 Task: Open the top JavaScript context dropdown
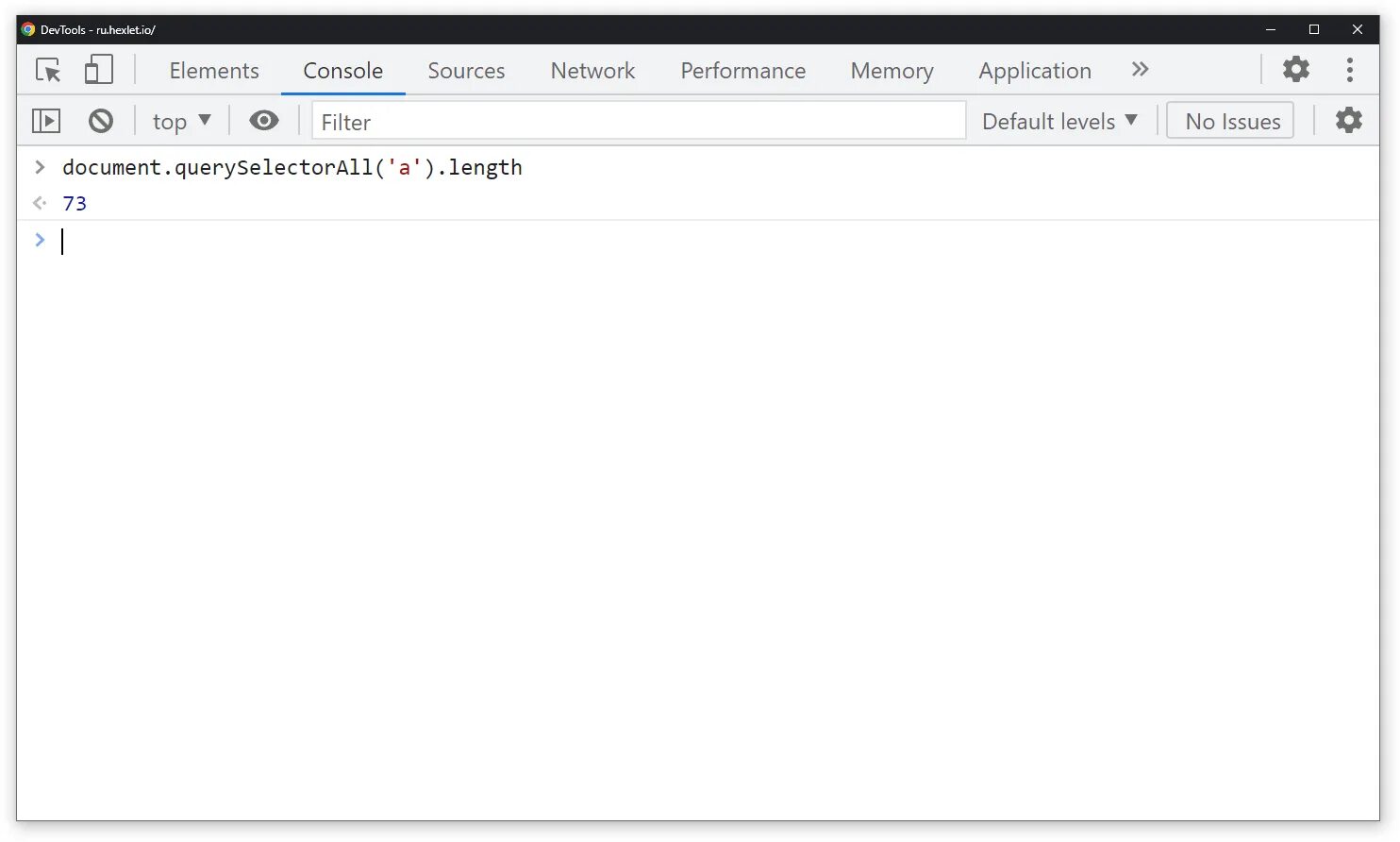coord(182,121)
